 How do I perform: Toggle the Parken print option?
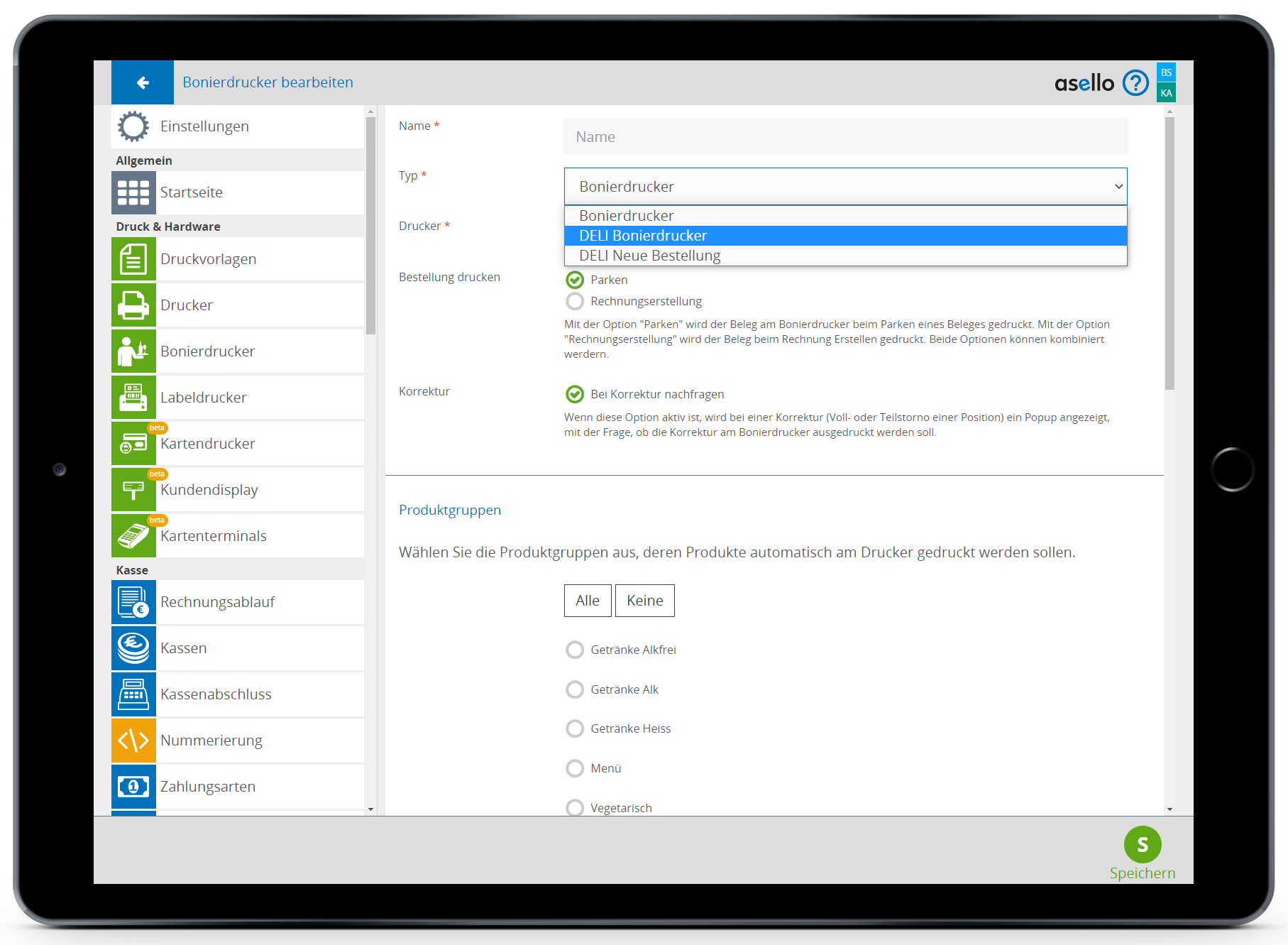point(575,280)
